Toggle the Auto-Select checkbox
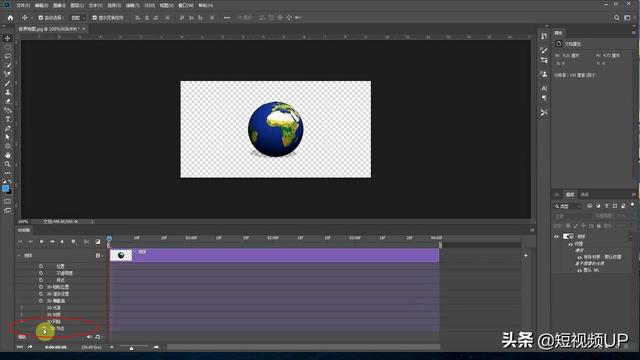Viewport: 640px width, 360px height. (x=40, y=18)
